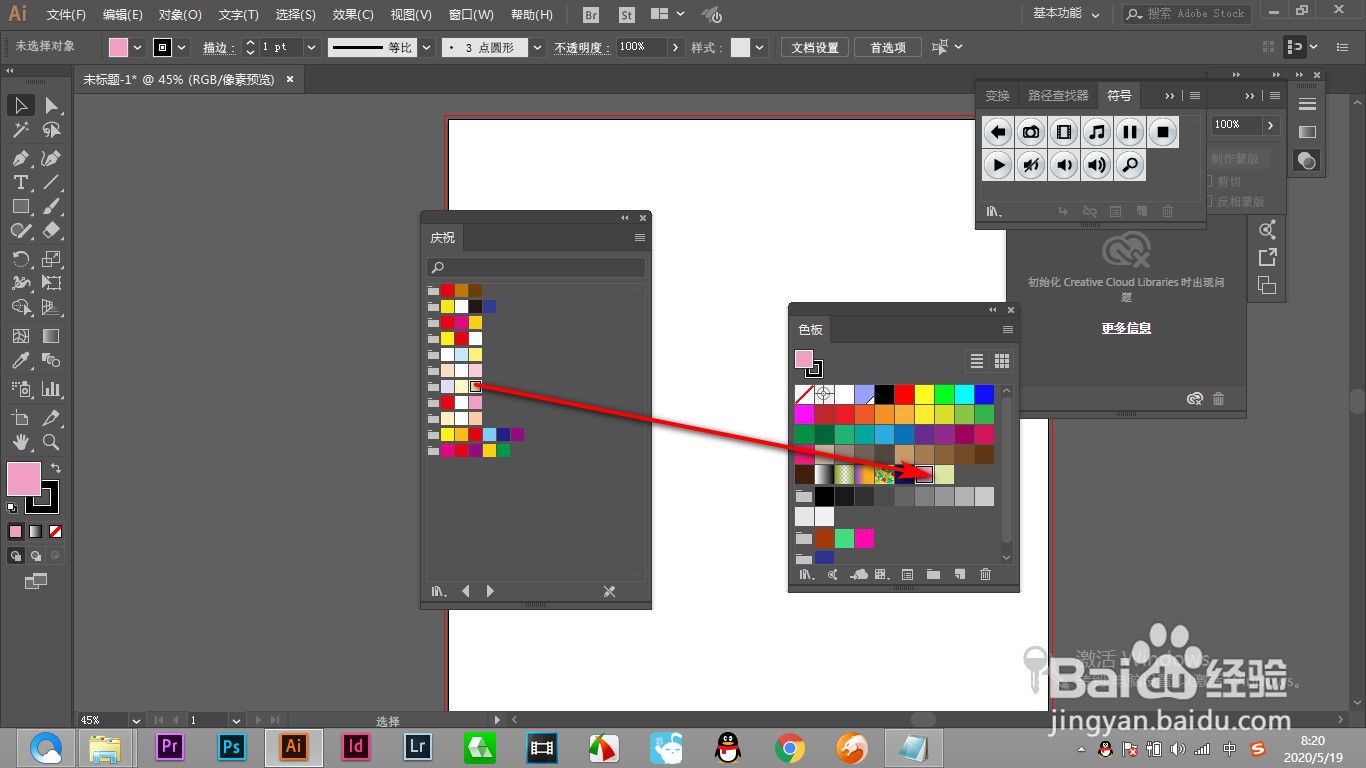Click the play symbol in Symbols panel
The width and height of the screenshot is (1366, 768).
click(x=998, y=165)
